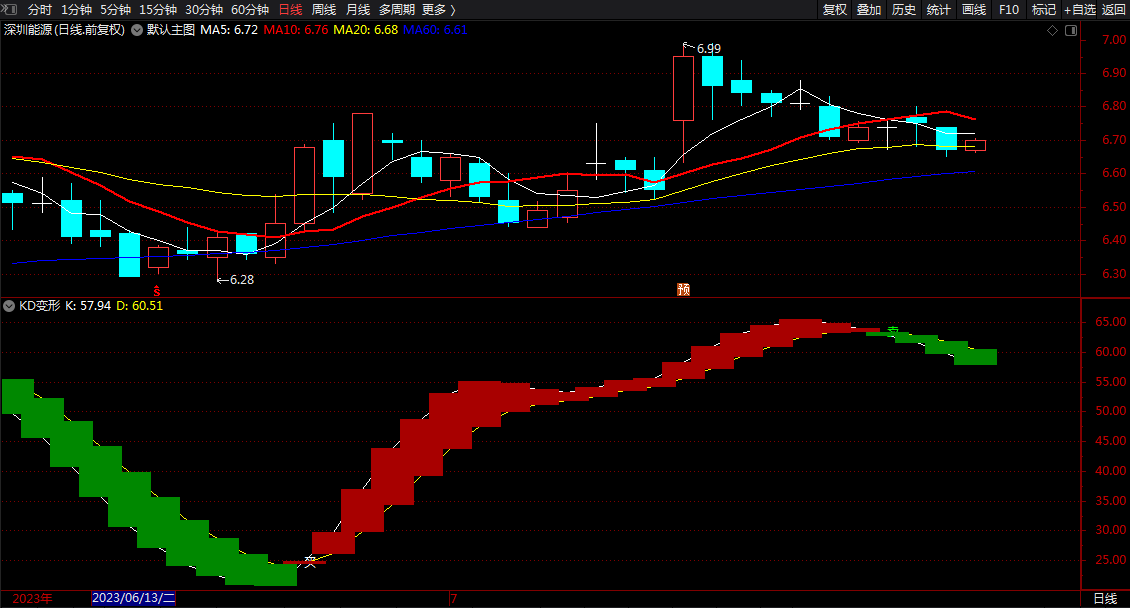Open the 历史 history button
The height and width of the screenshot is (608, 1130).
pos(904,9)
